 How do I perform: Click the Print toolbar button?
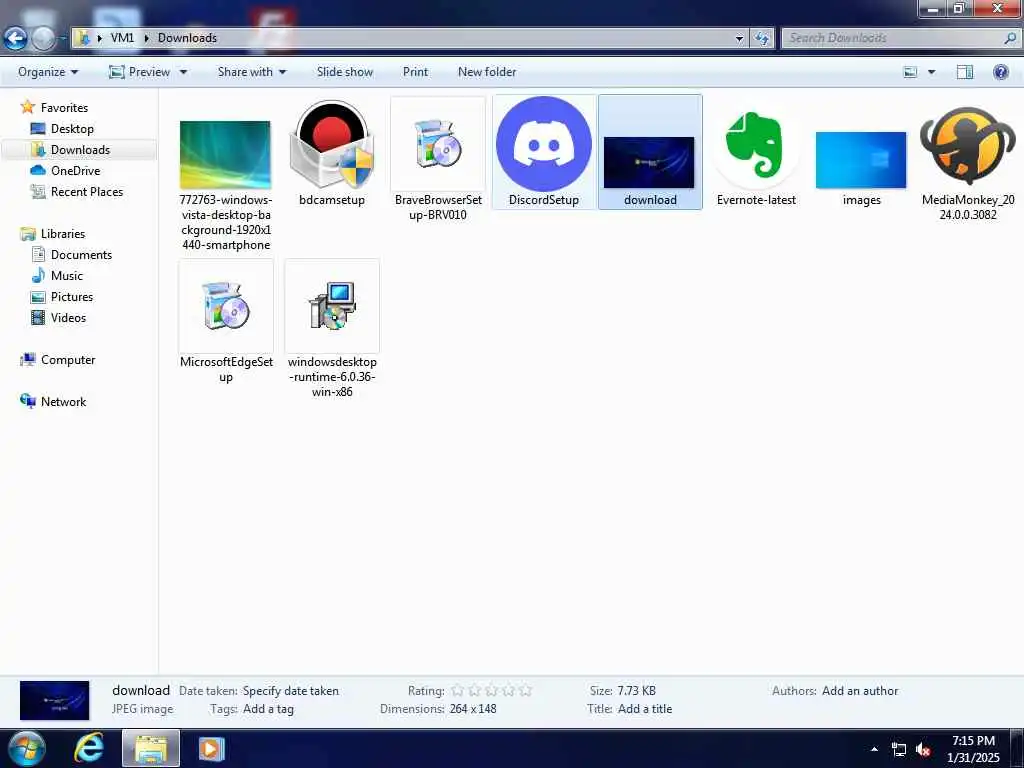(x=415, y=72)
